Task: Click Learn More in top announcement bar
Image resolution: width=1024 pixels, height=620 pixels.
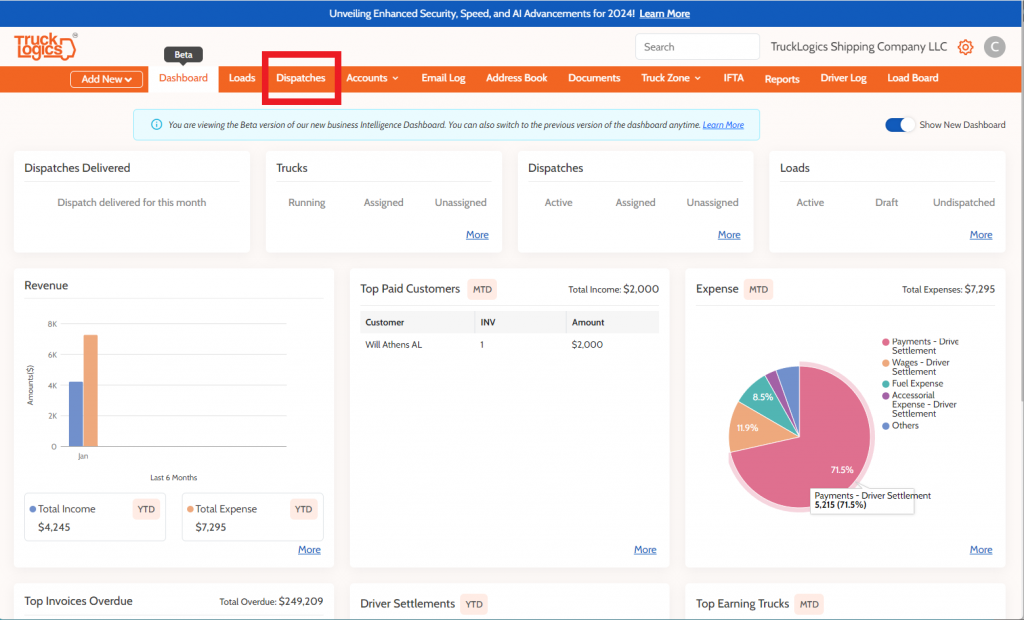Action: pos(664,14)
